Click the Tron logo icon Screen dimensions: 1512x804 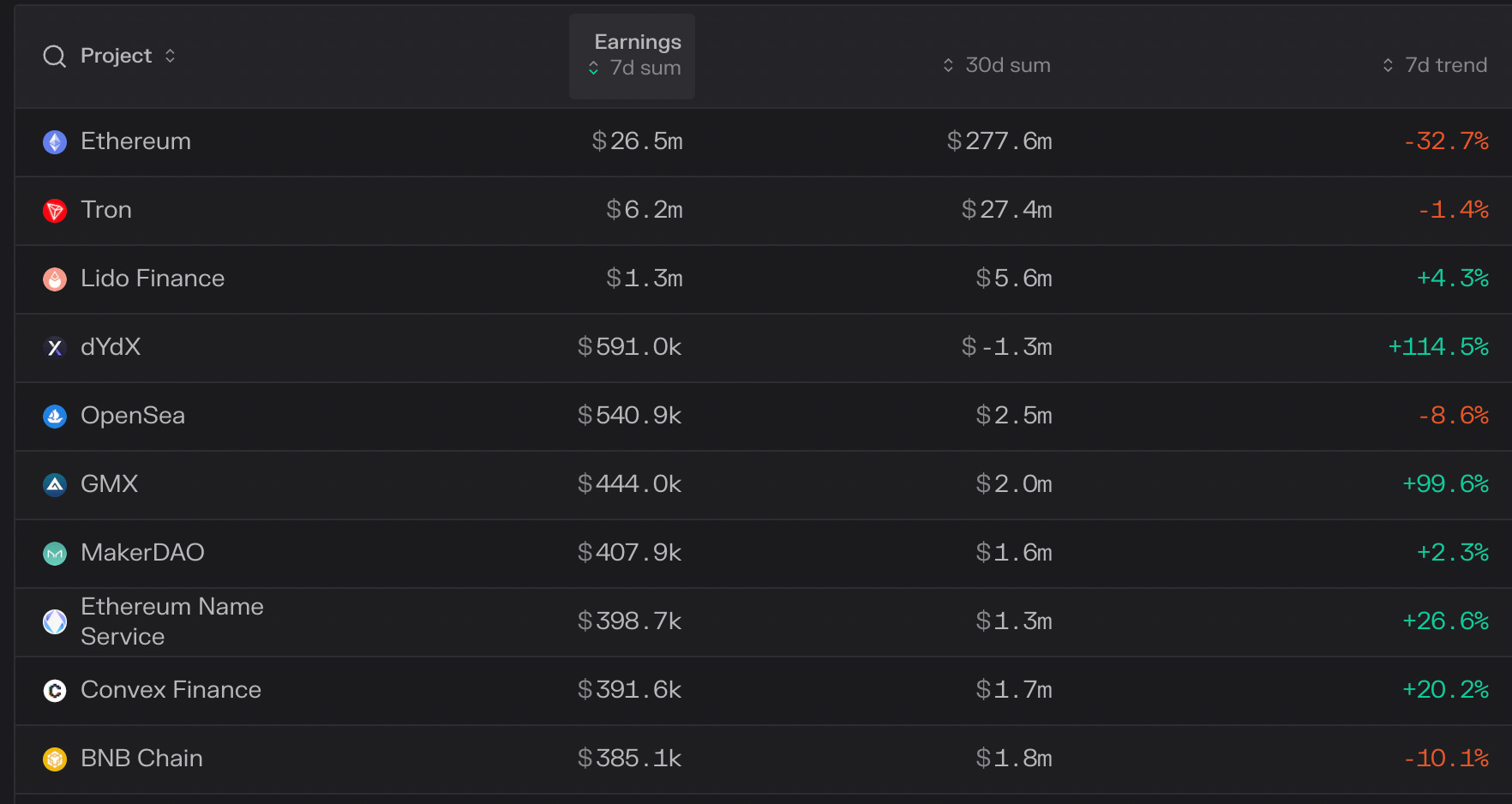click(55, 211)
